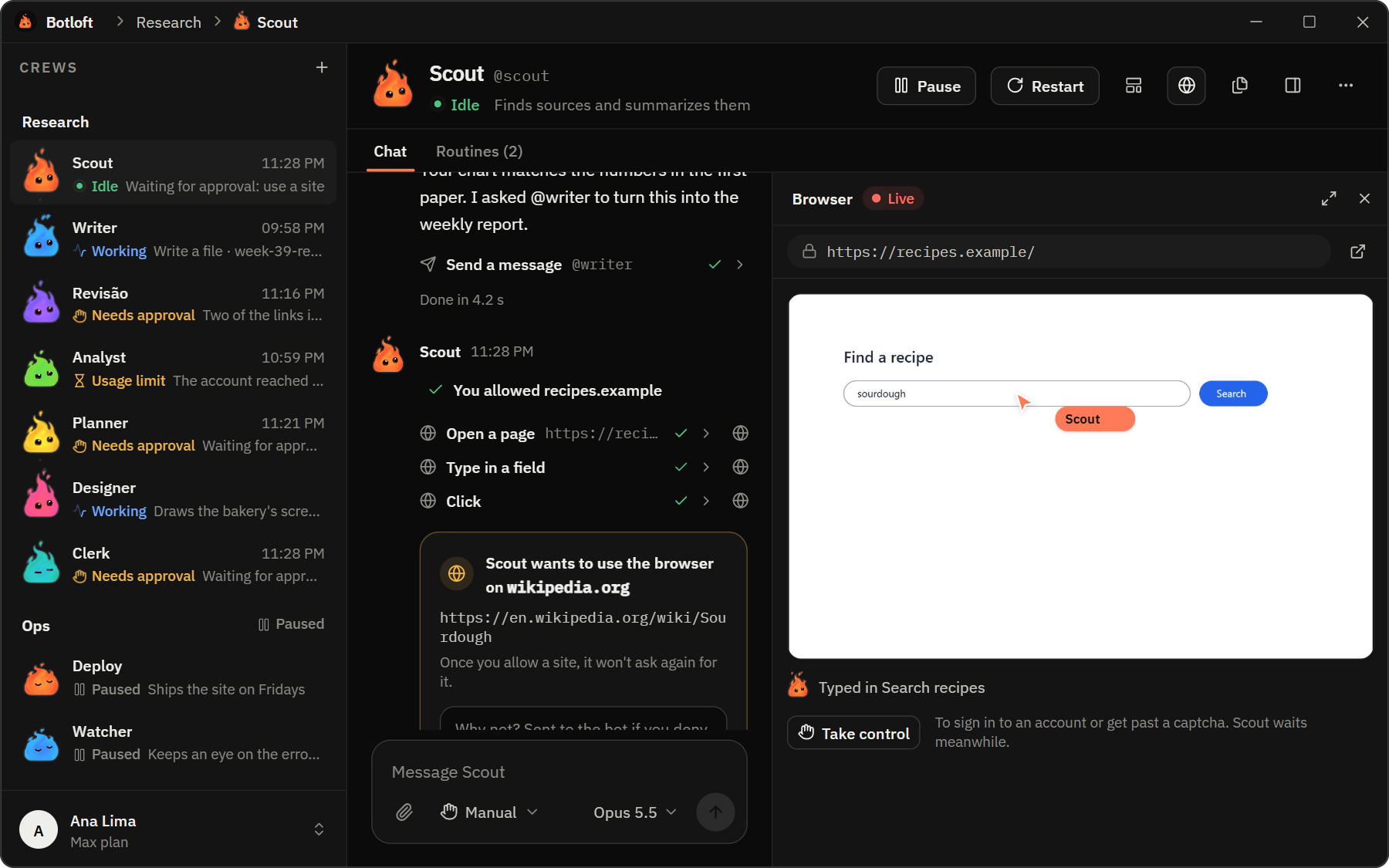Select the Chat tab

[390, 151]
